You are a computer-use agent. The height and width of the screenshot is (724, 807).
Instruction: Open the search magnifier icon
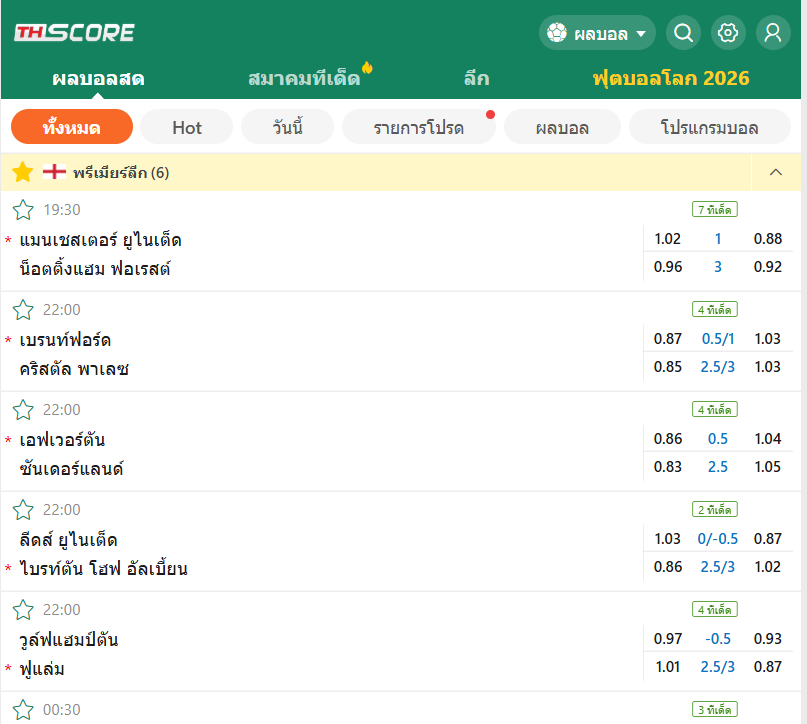683,33
